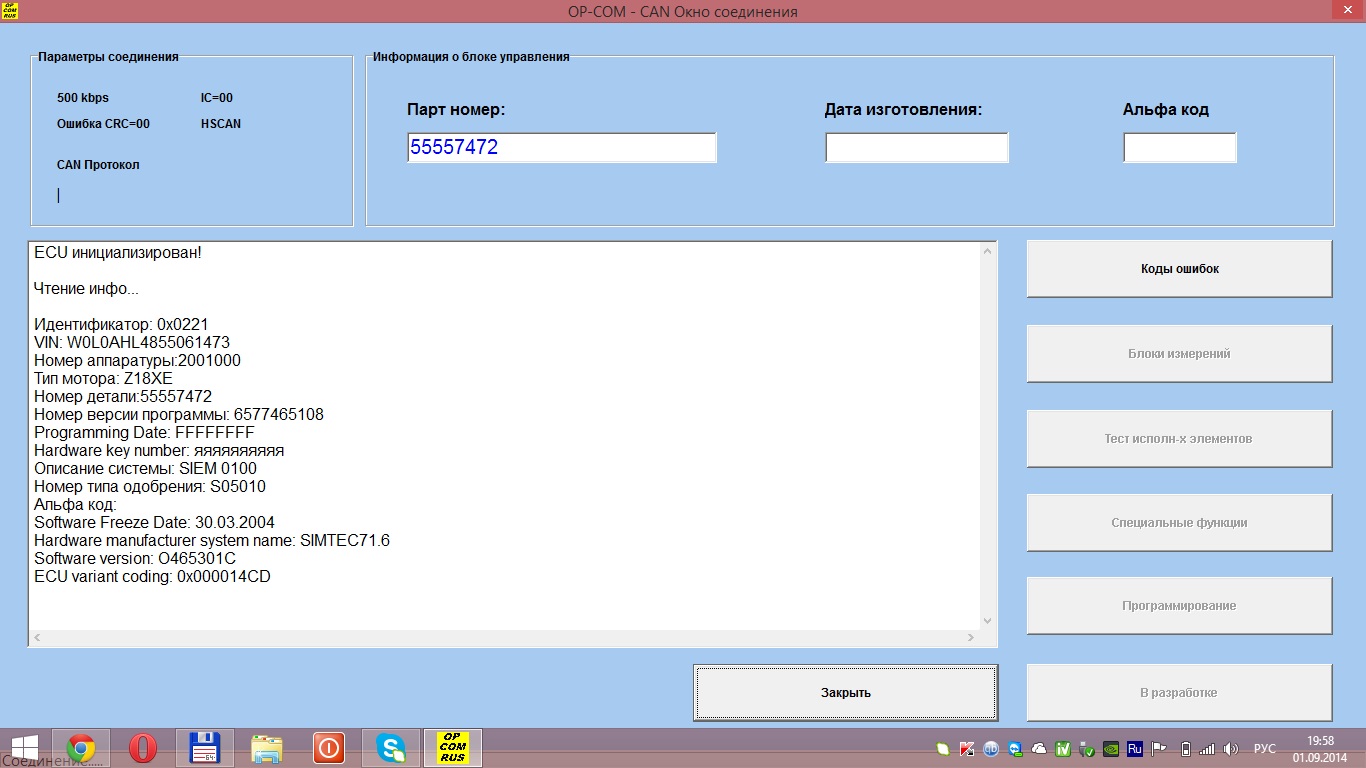Open Skype from the taskbar
The width and height of the screenshot is (1366, 768).
(391, 748)
